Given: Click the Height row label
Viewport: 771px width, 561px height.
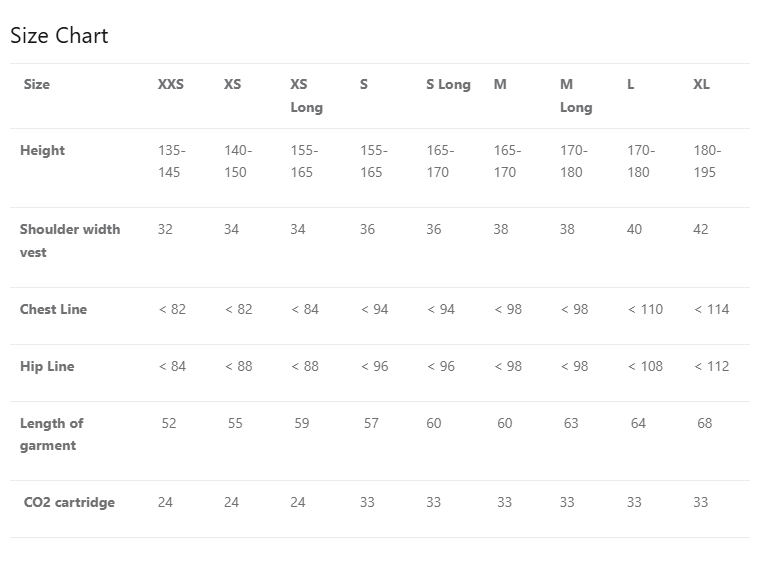Looking at the screenshot, I should point(42,151).
